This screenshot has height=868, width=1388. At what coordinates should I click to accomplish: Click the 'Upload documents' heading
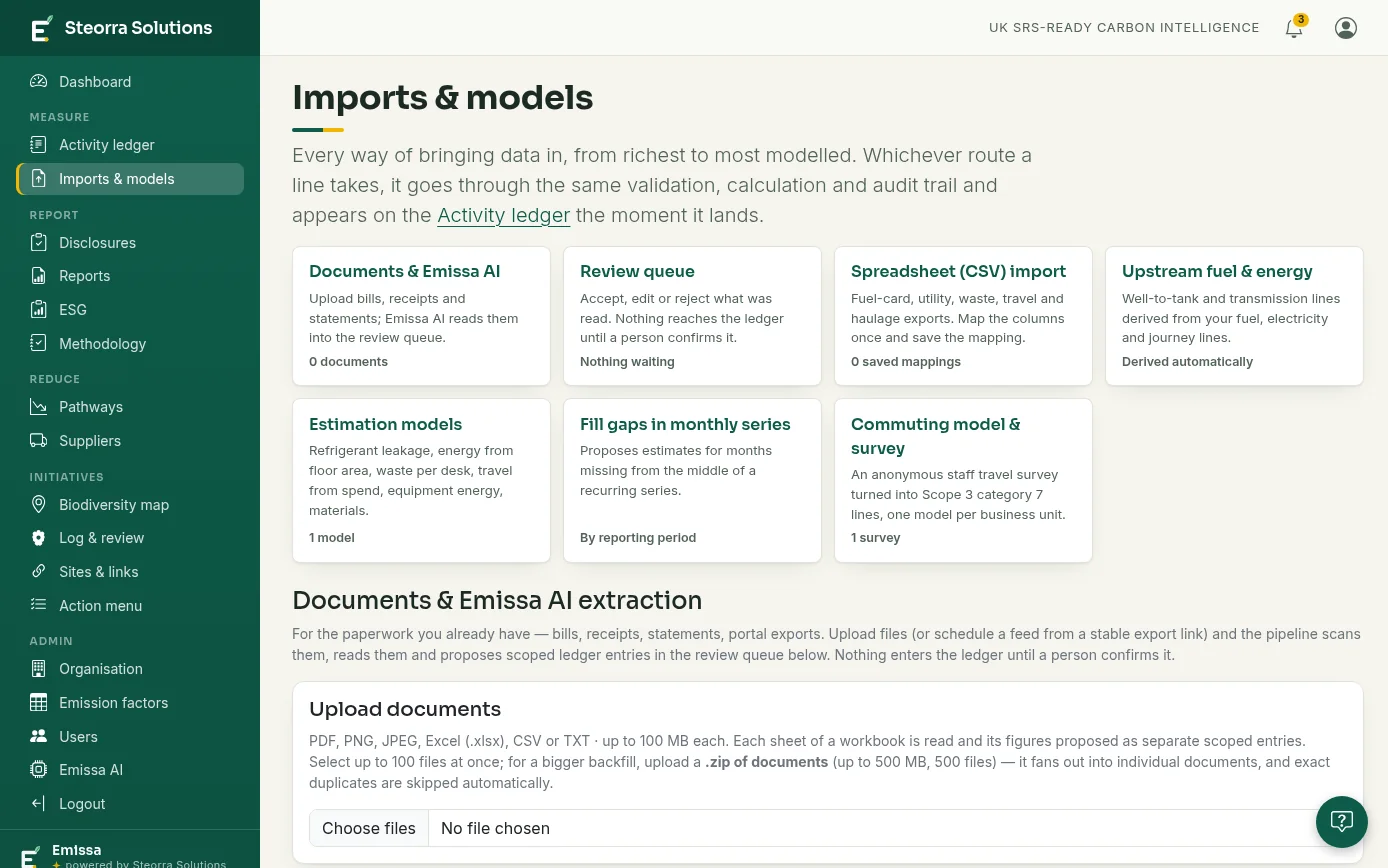pos(405,709)
